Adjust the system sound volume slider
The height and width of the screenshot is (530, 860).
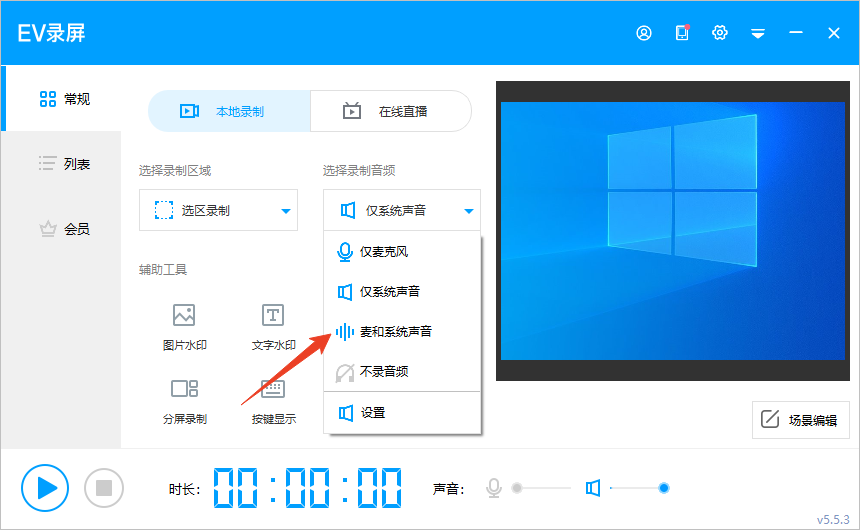(639, 488)
